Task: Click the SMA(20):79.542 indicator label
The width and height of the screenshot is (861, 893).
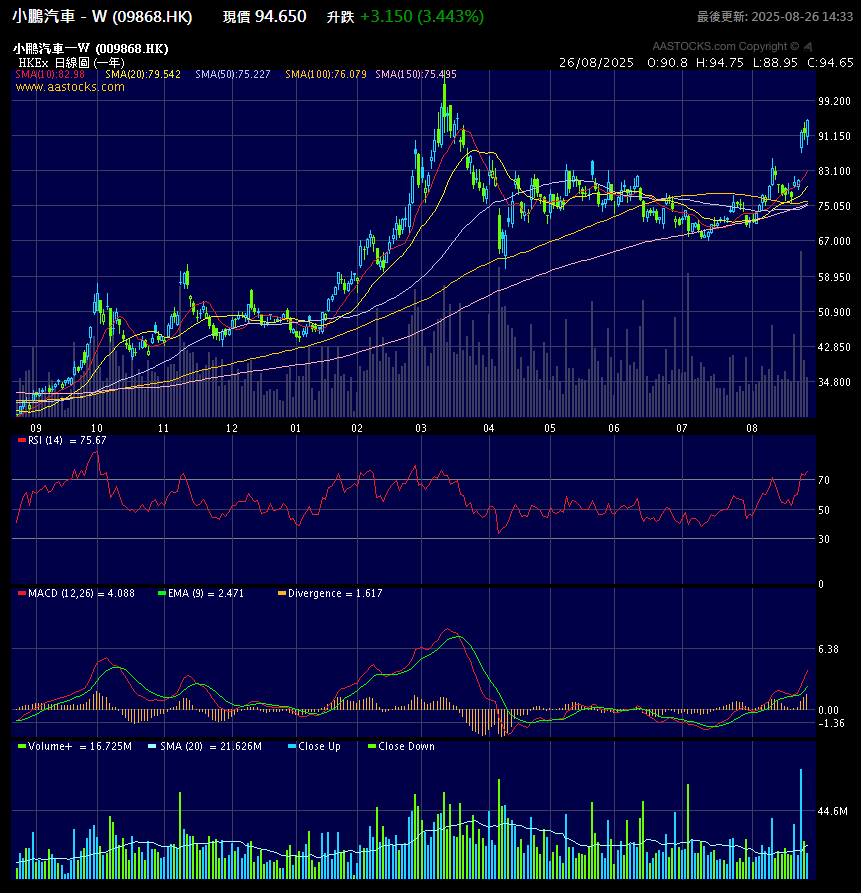Action: point(143,74)
